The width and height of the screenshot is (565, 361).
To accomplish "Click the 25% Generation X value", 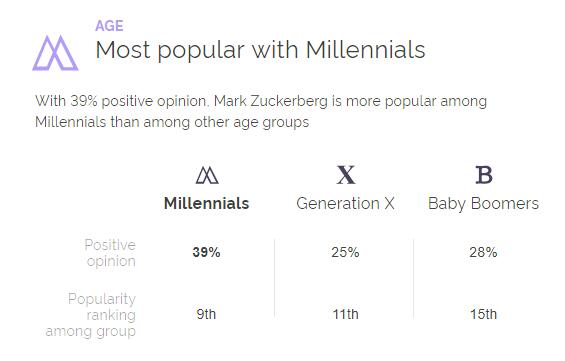I will 345,252.
